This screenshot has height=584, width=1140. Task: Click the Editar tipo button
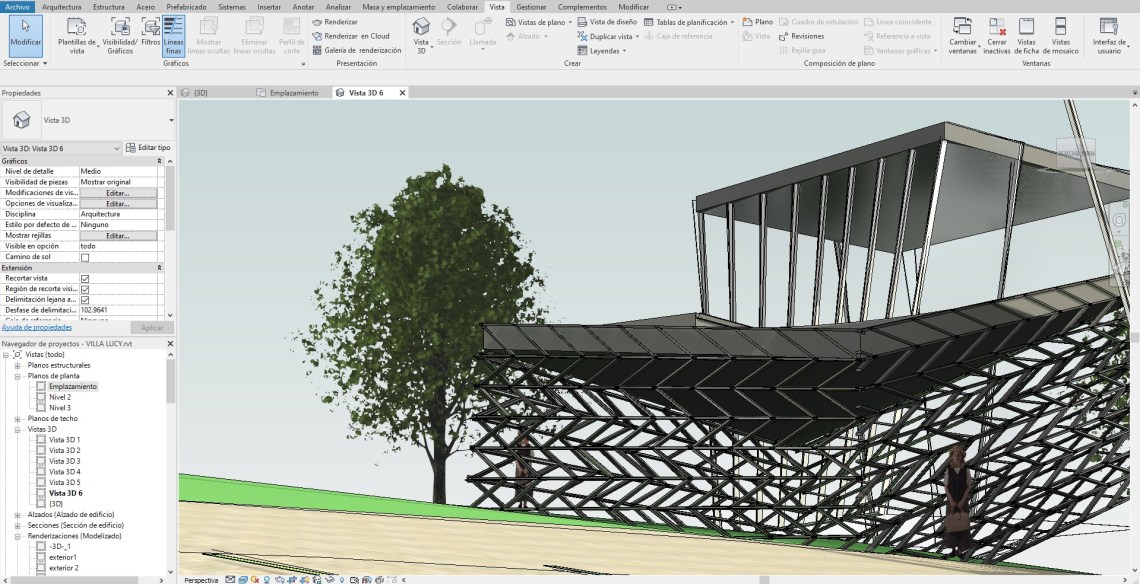click(x=147, y=148)
